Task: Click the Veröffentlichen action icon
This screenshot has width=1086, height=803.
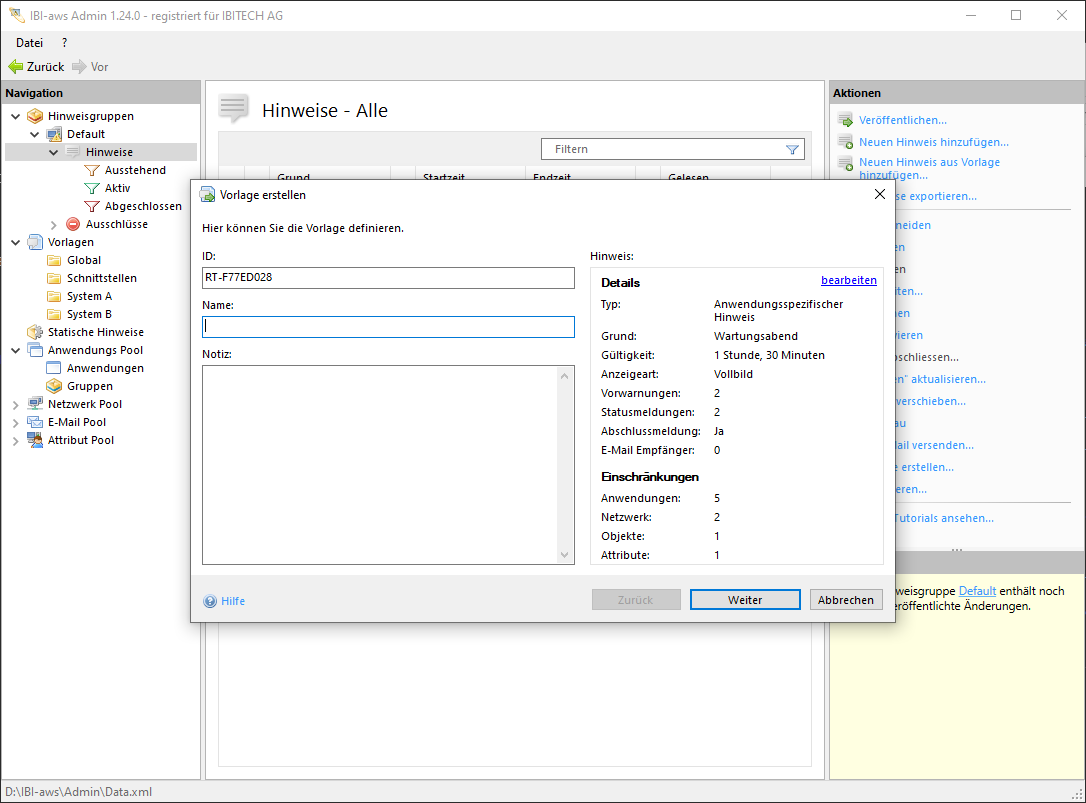Action: click(x=845, y=120)
